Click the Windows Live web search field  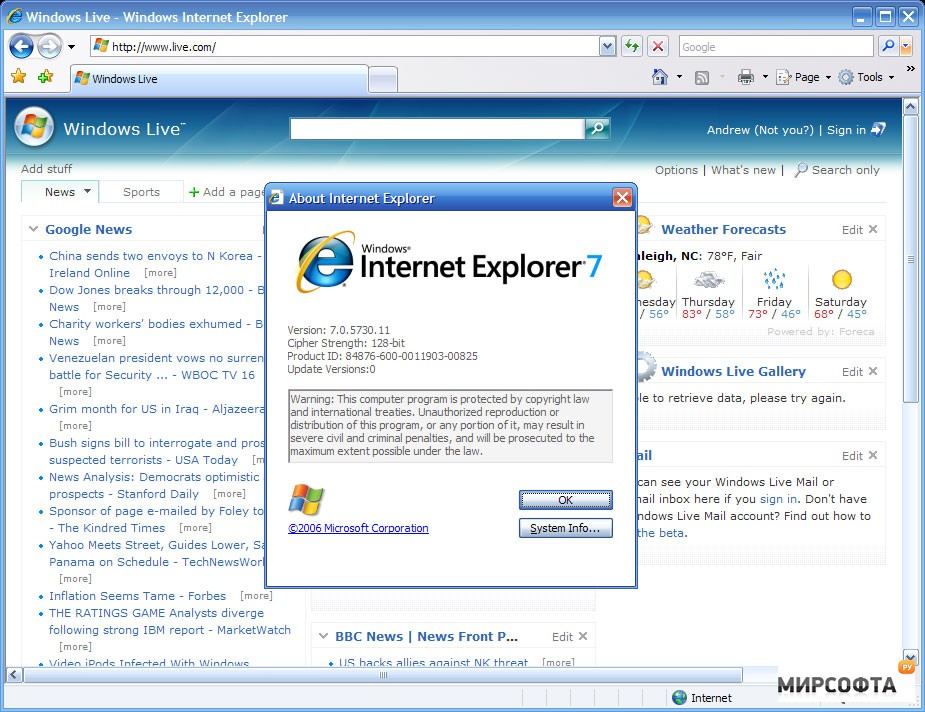[437, 129]
